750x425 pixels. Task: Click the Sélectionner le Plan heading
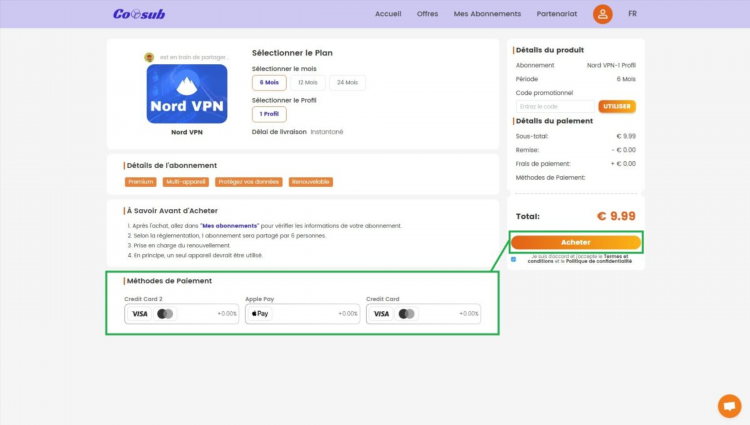pyautogui.click(x=292, y=53)
